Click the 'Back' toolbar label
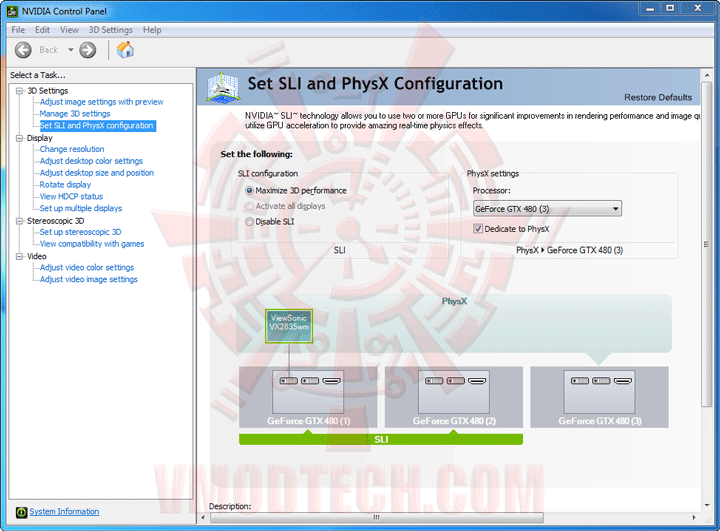Image resolution: width=720 pixels, height=531 pixels. [x=48, y=50]
